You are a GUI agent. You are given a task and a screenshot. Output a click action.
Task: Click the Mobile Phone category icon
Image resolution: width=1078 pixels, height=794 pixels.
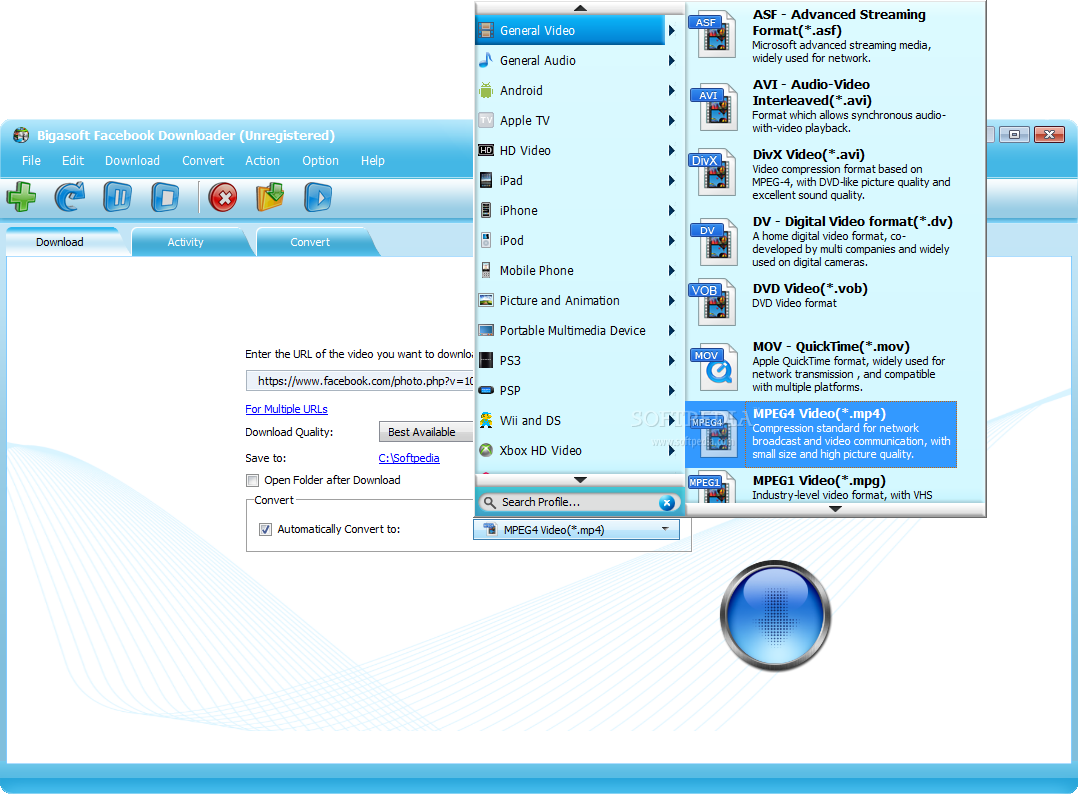[486, 270]
